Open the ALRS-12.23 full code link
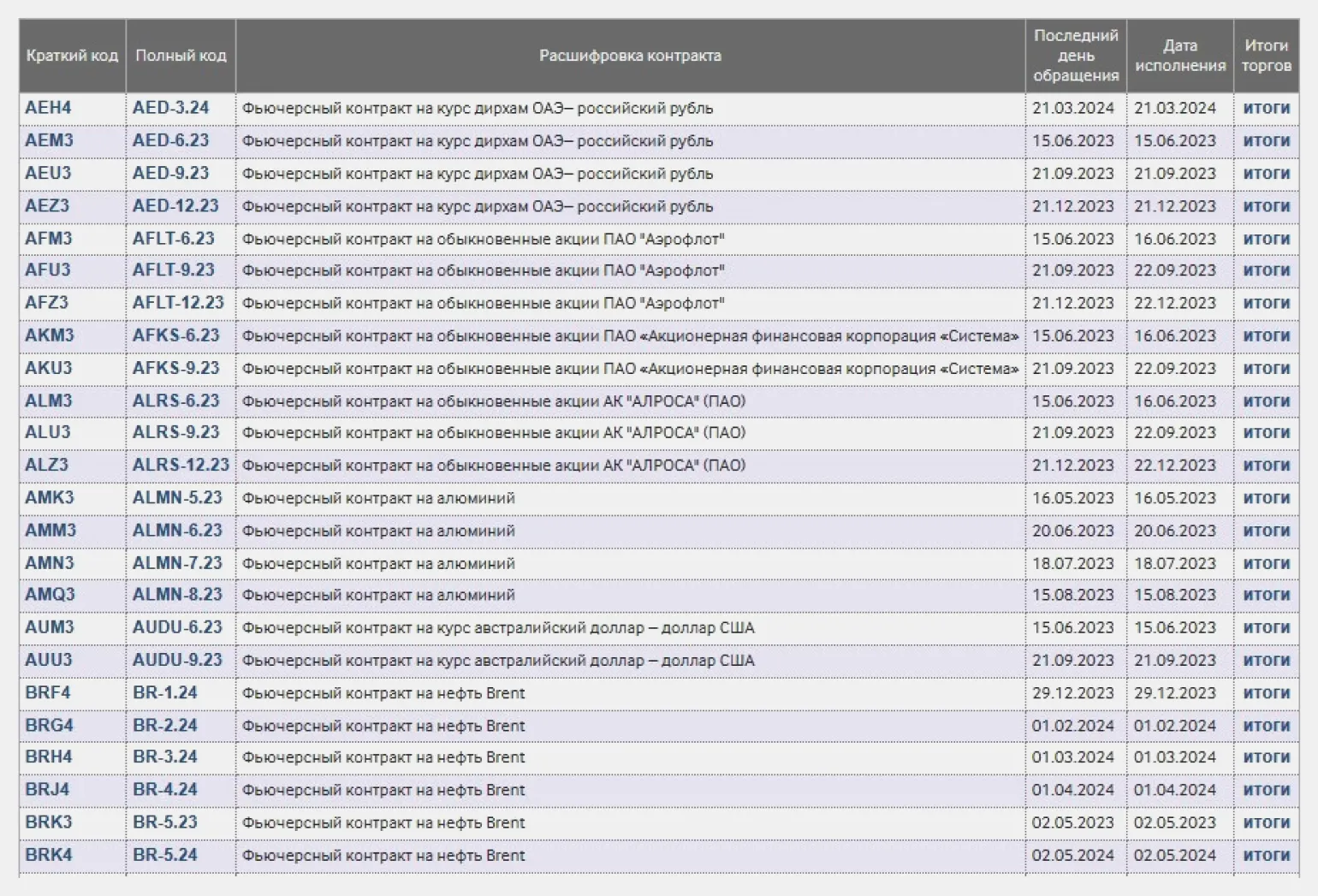1318x896 pixels. click(181, 466)
